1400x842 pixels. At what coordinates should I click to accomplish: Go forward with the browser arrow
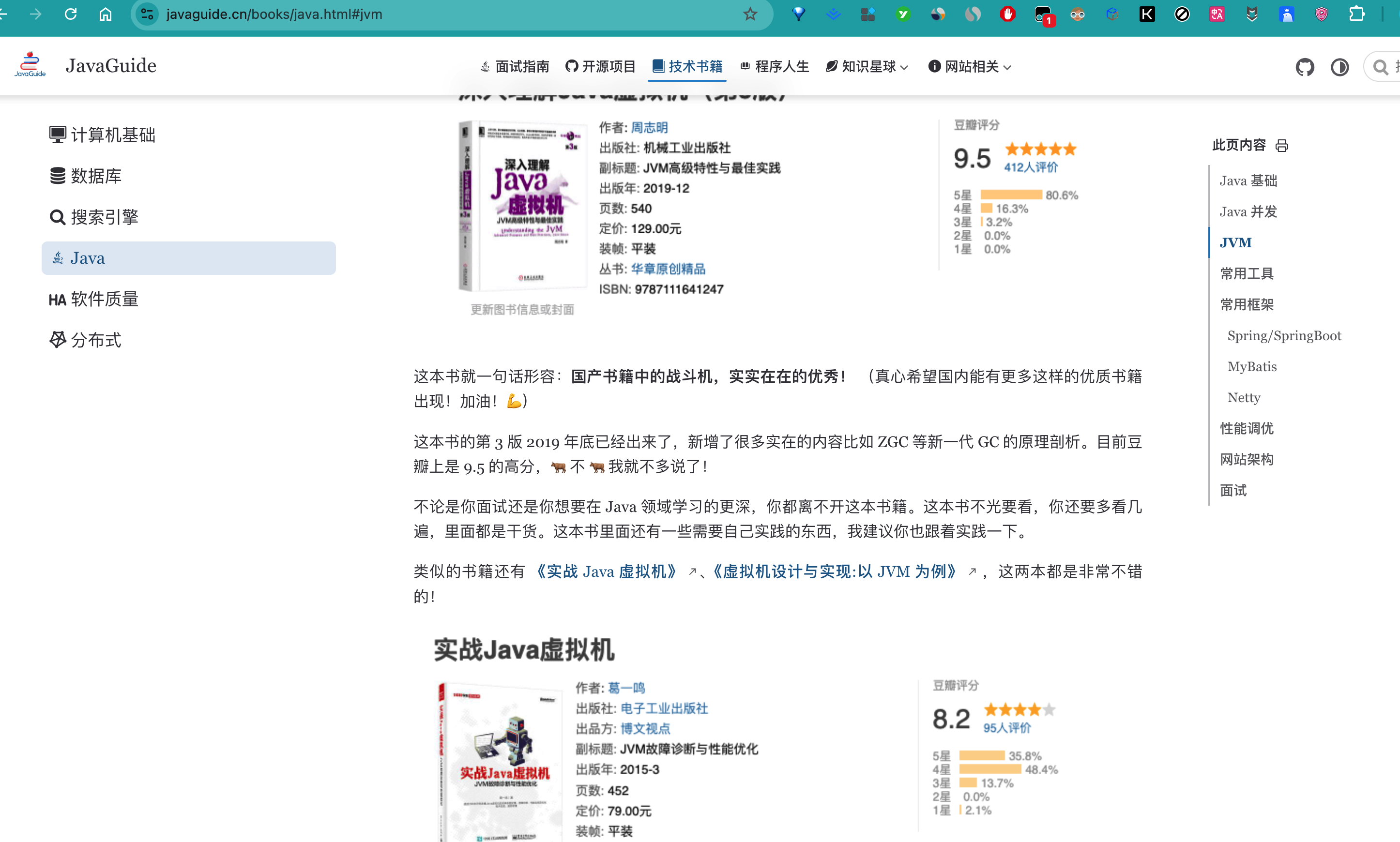35,14
